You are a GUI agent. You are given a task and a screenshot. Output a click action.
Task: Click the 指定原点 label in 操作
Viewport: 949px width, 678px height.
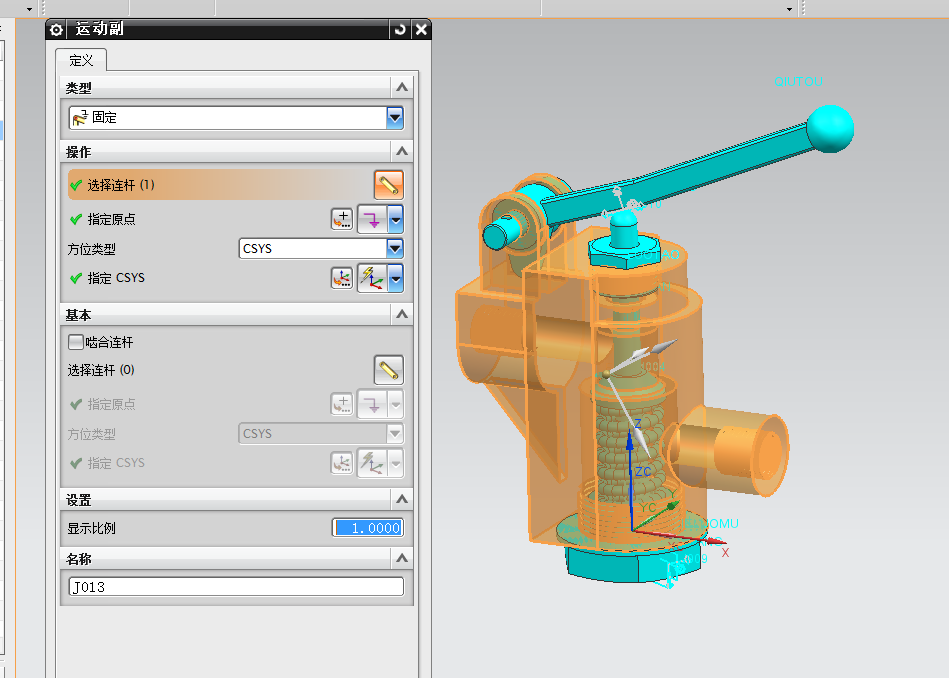tap(111, 219)
